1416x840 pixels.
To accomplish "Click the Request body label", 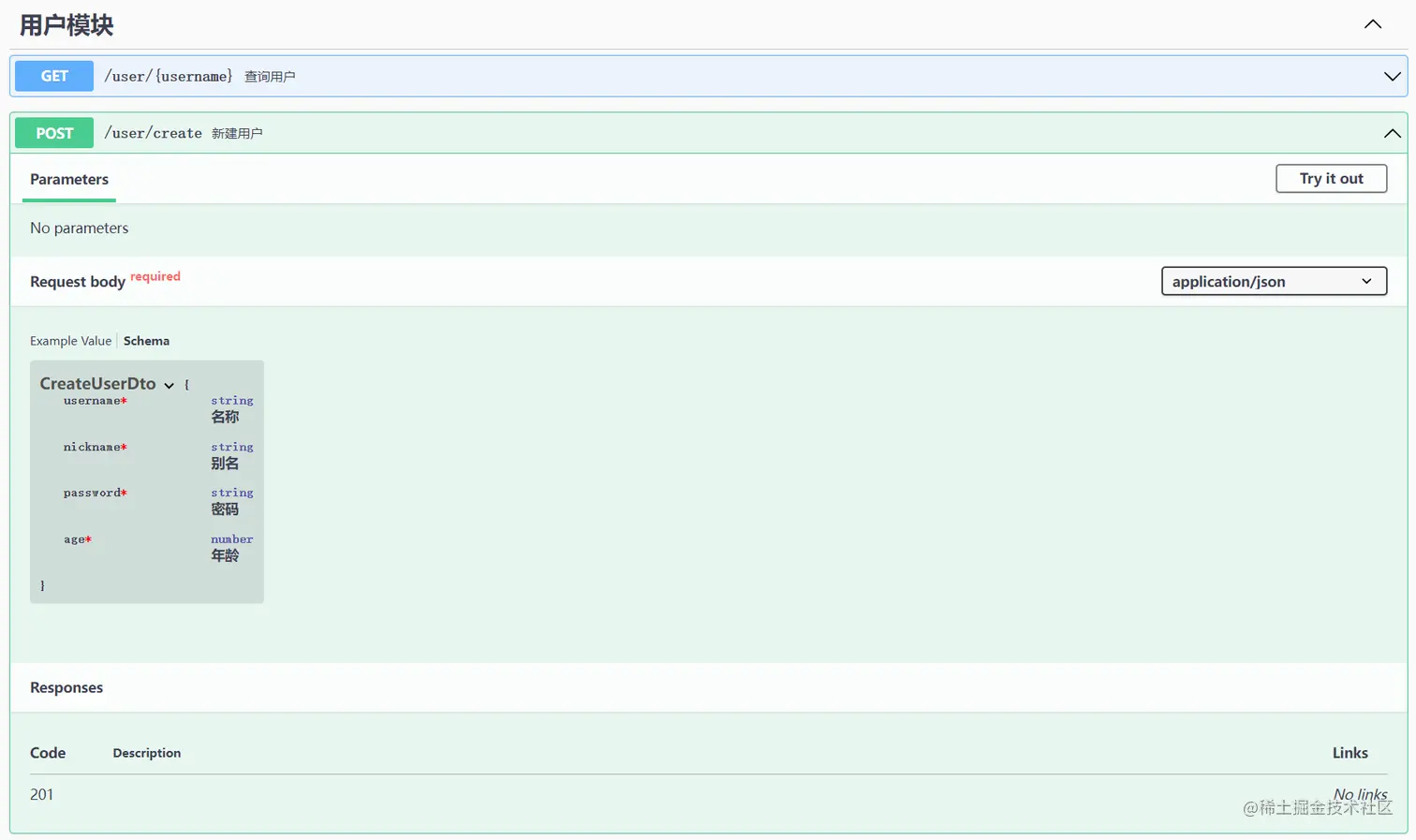I will click(78, 282).
